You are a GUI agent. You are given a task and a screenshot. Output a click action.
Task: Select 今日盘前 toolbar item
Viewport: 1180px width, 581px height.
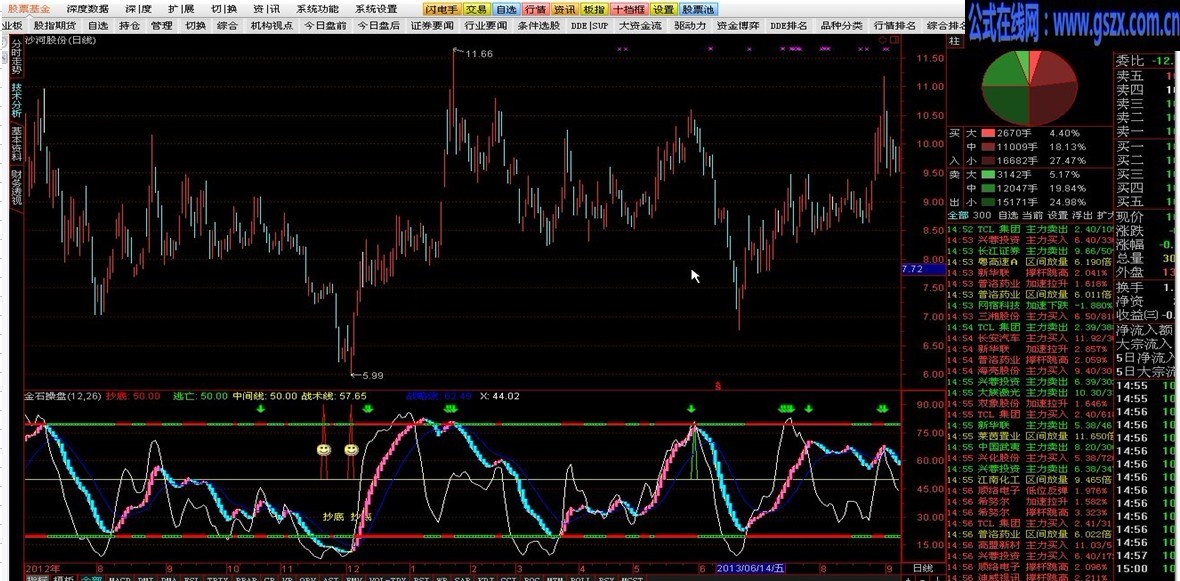click(325, 26)
